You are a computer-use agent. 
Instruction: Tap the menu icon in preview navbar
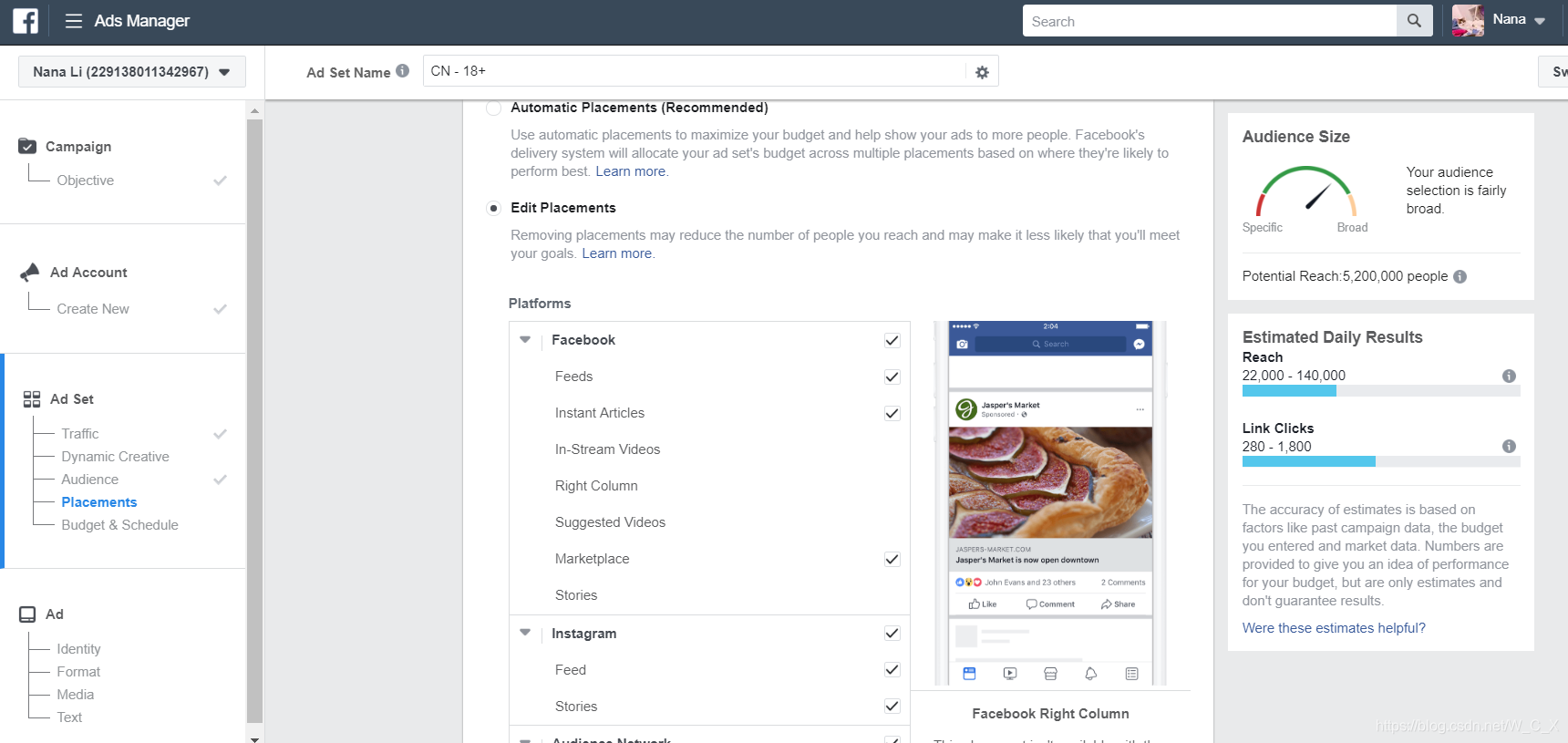[x=1131, y=674]
